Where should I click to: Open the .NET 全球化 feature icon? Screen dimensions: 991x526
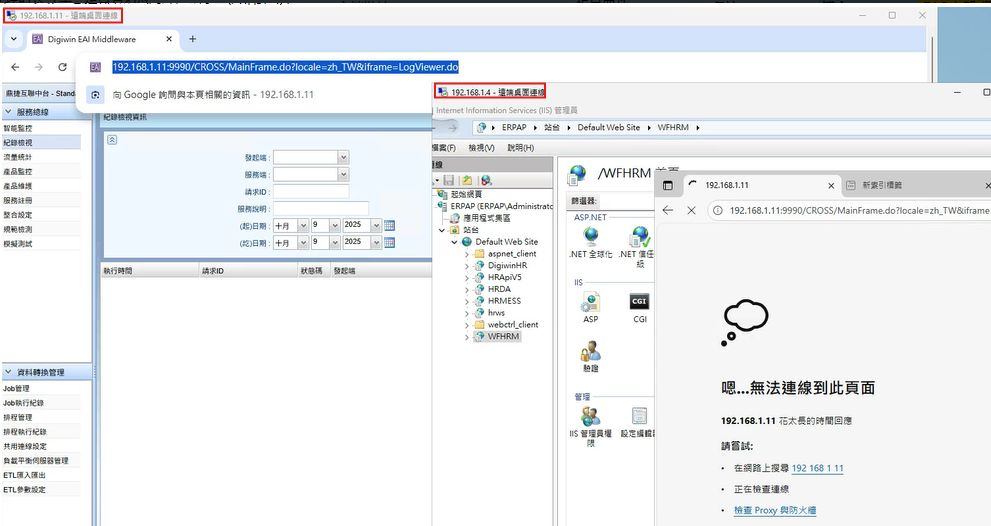pos(590,238)
